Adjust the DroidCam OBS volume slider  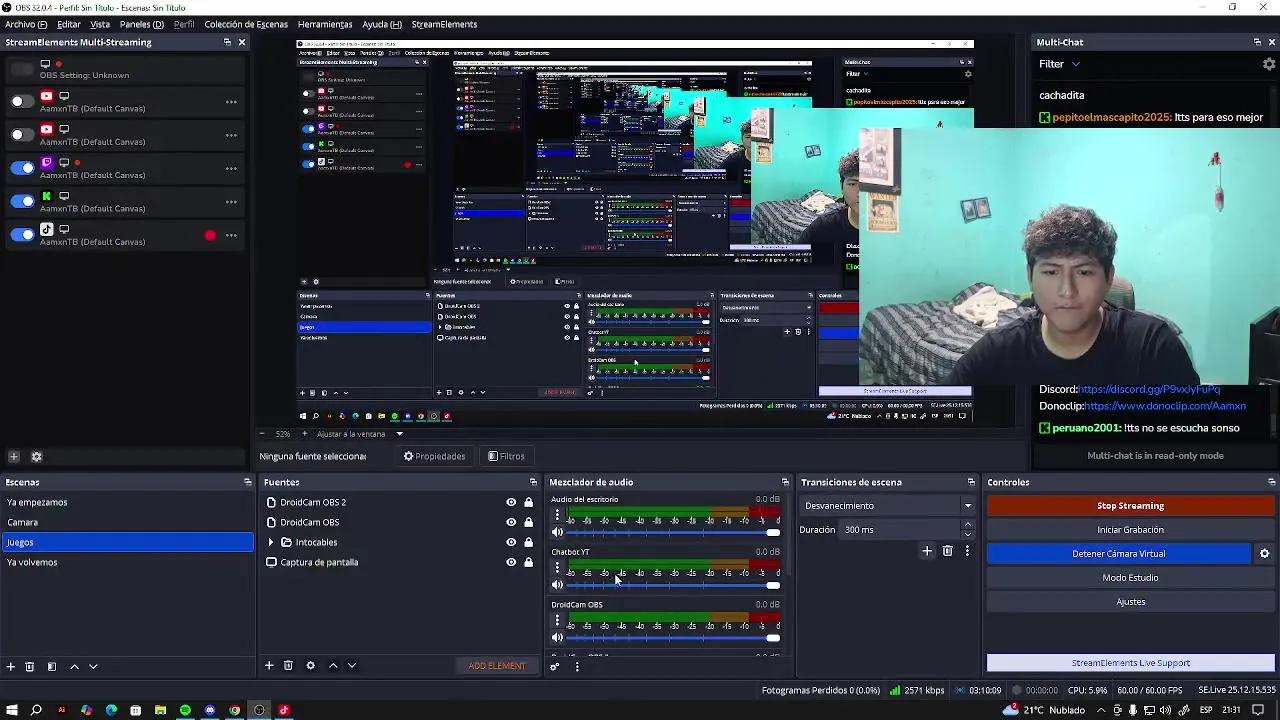[x=674, y=638]
